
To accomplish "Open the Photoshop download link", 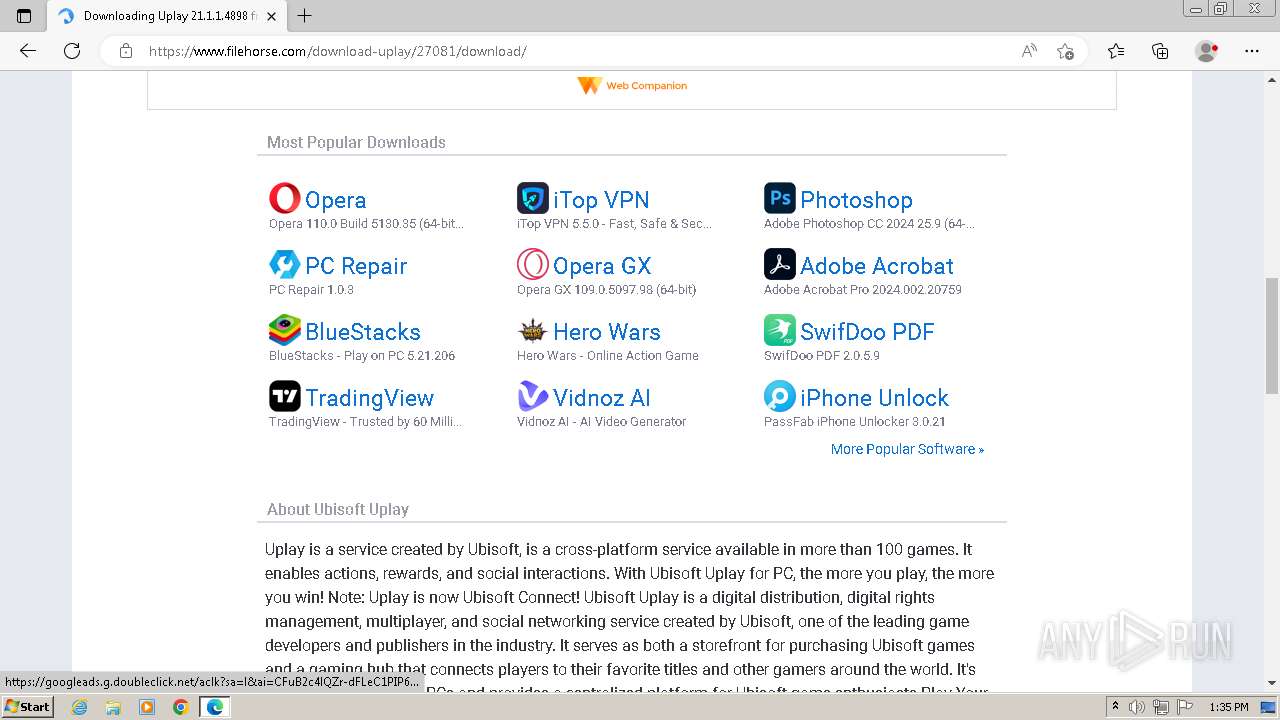I will [x=856, y=200].
